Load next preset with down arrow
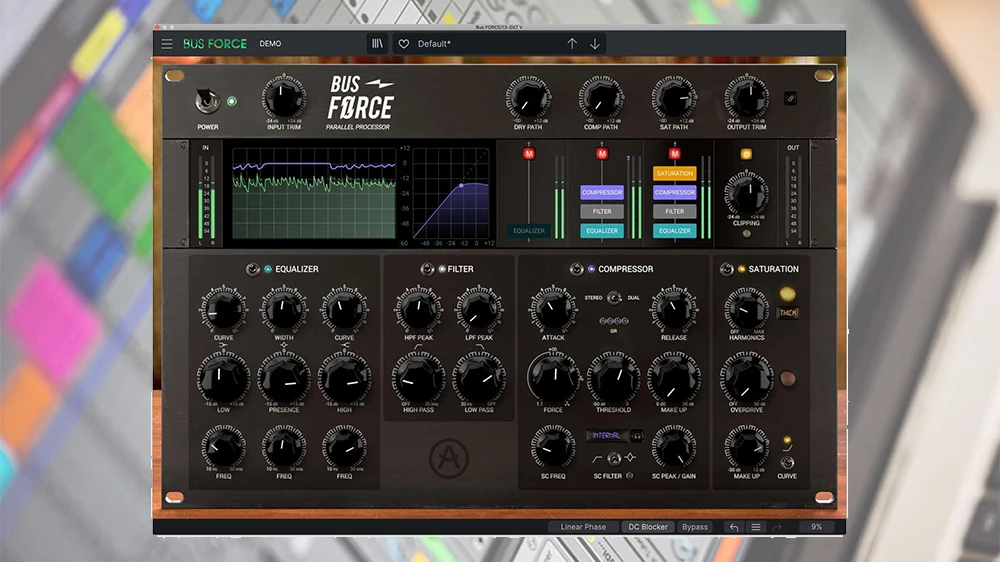This screenshot has height=562, width=1000. (595, 44)
